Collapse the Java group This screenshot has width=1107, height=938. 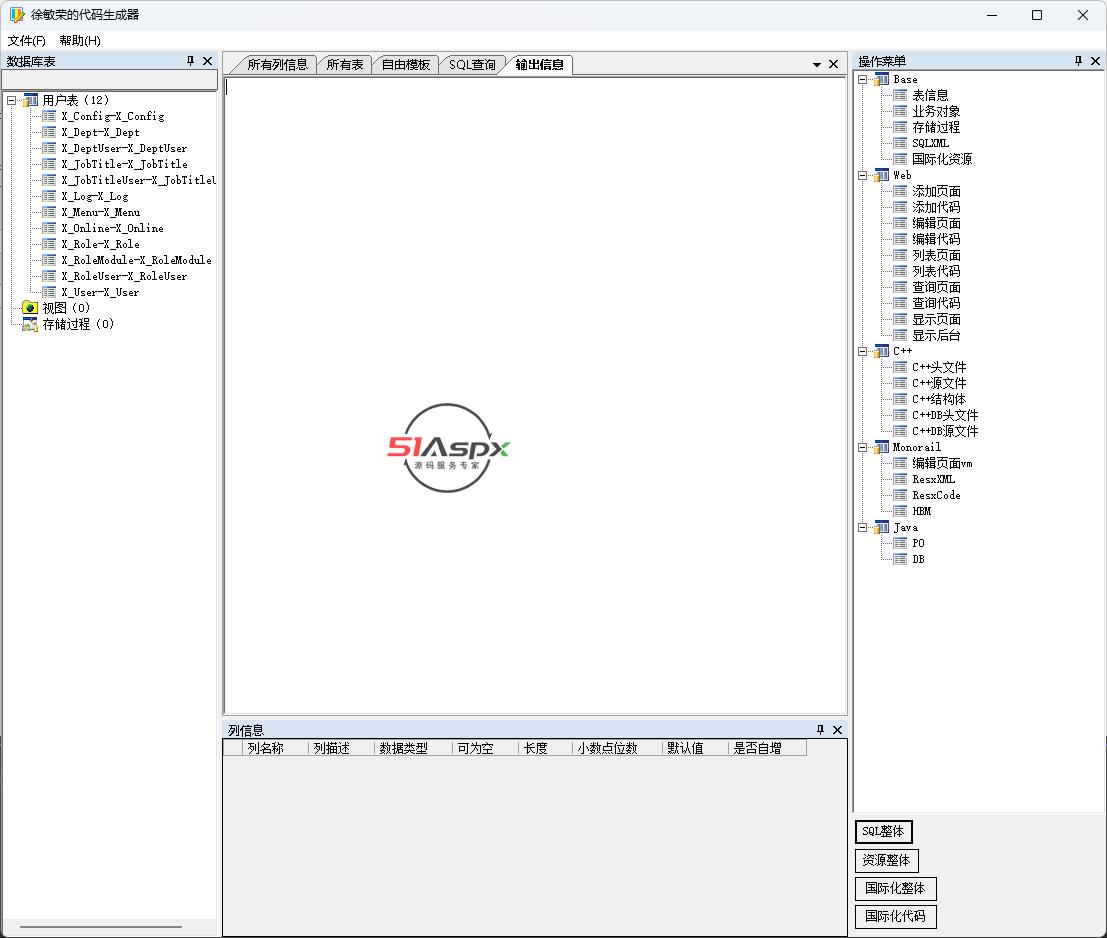(862, 527)
